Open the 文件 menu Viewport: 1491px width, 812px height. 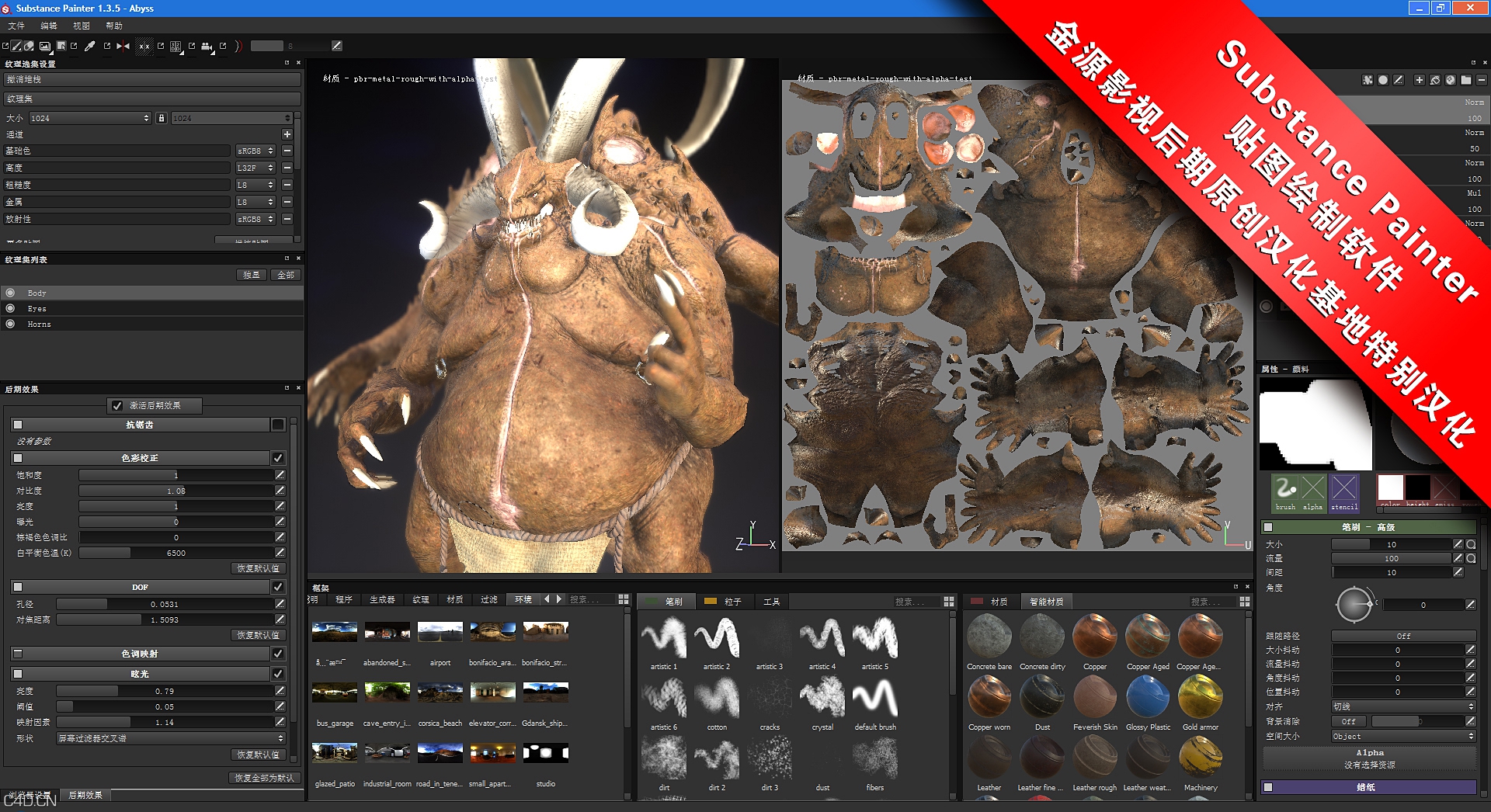[17, 26]
